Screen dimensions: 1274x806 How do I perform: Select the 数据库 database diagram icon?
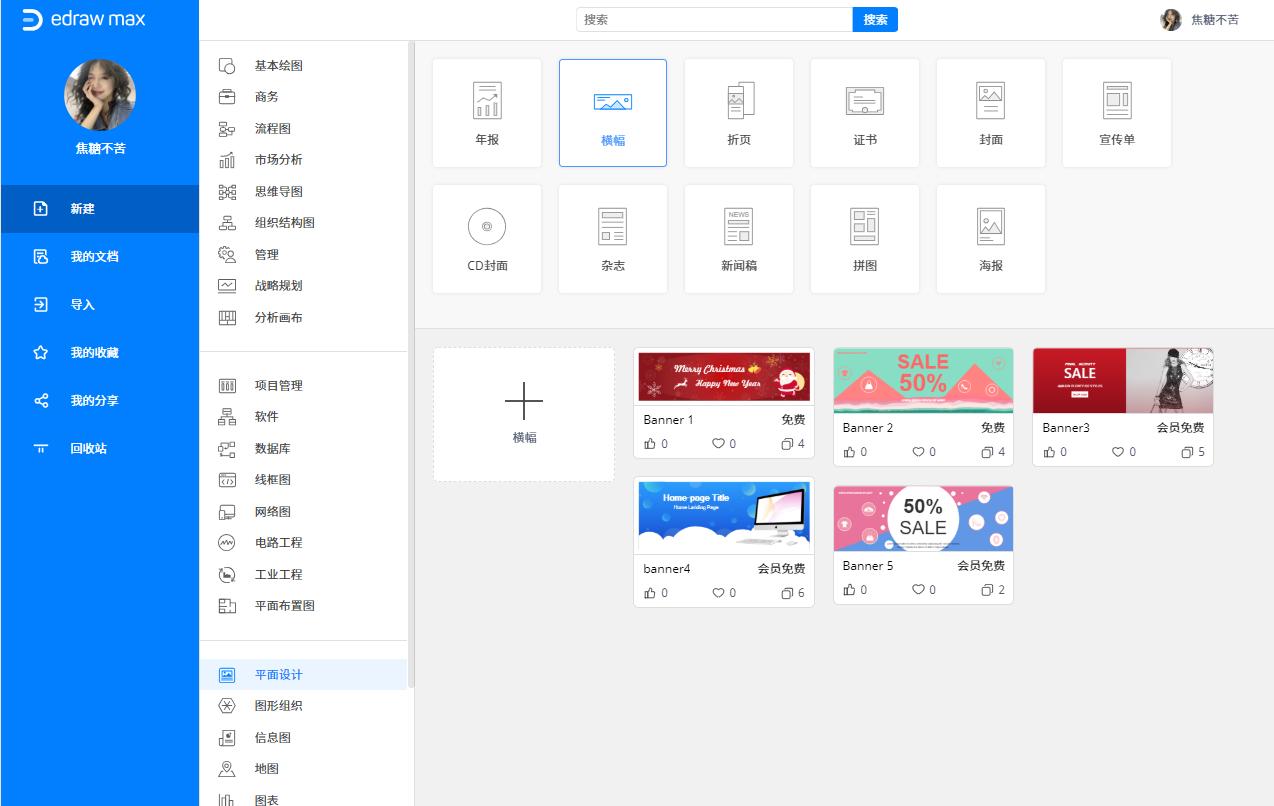(225, 448)
